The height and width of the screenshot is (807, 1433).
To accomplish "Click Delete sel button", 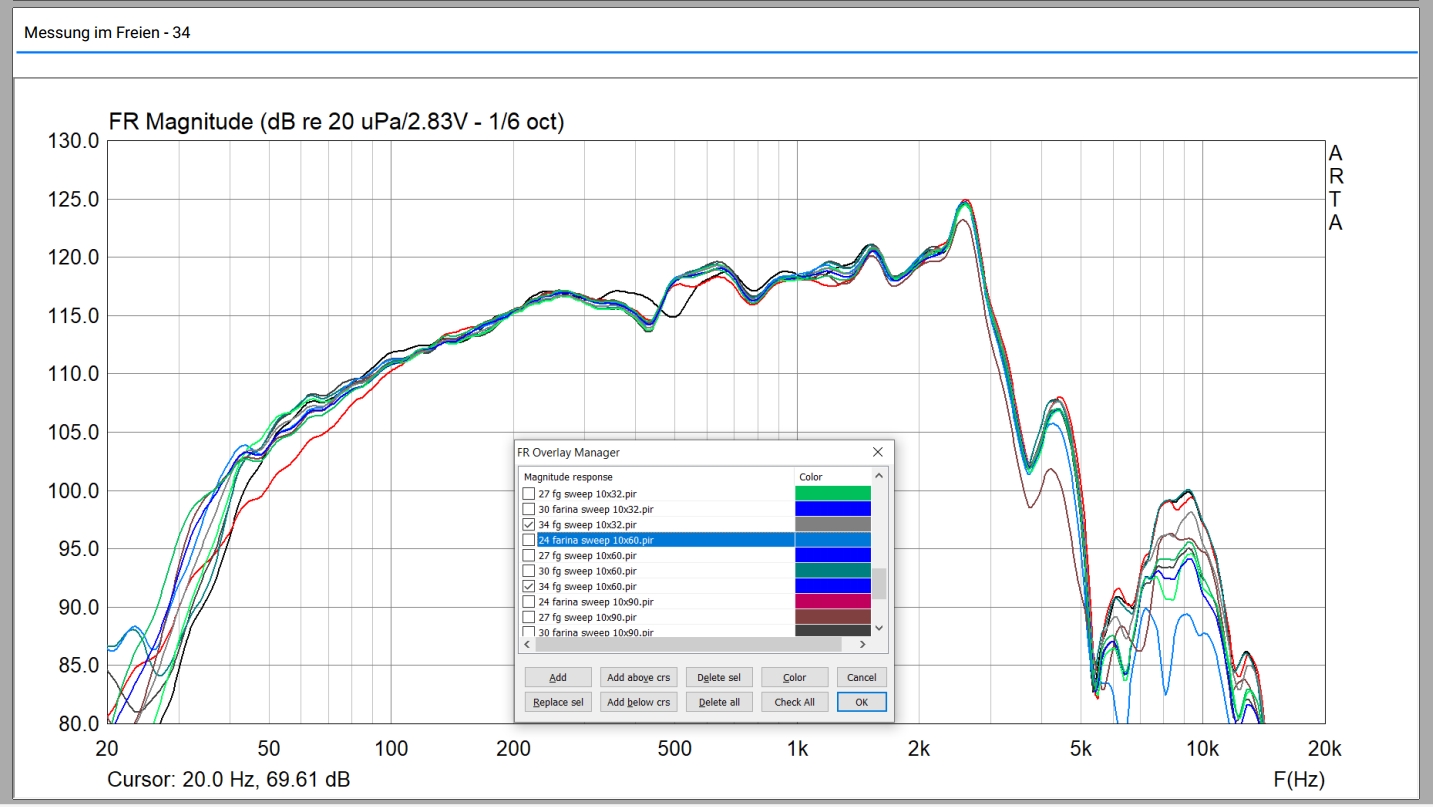I will [719, 677].
